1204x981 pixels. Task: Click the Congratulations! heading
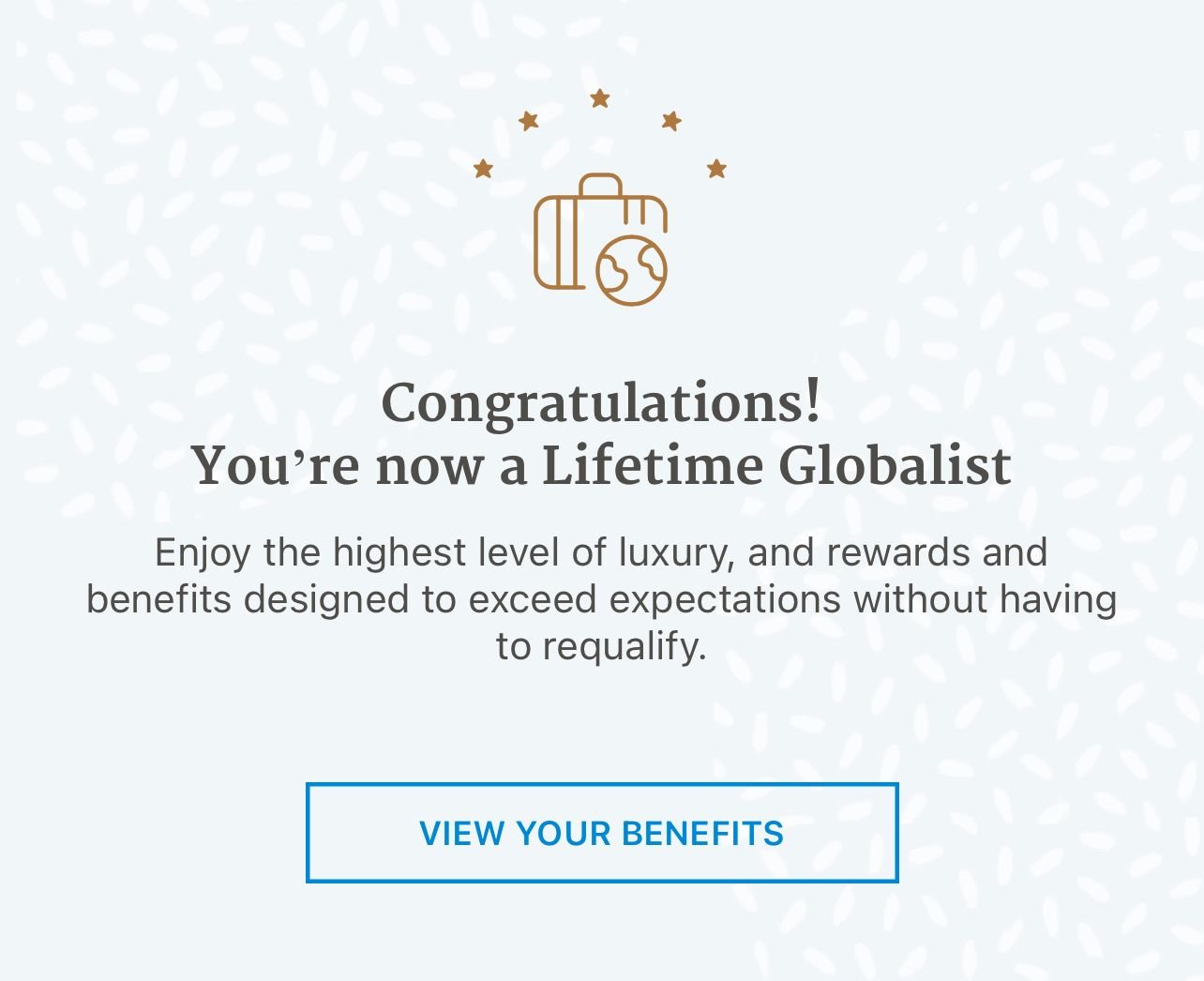tap(601, 403)
